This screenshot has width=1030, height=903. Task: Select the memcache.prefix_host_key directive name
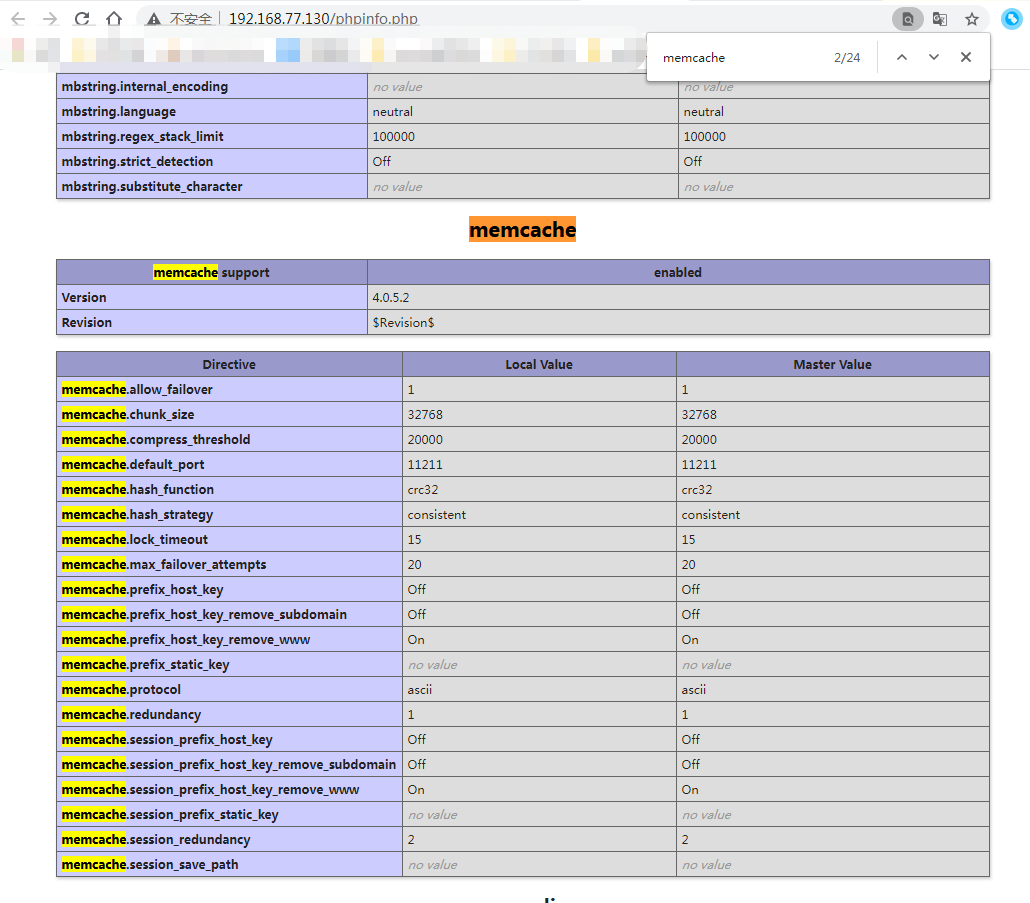click(x=143, y=589)
